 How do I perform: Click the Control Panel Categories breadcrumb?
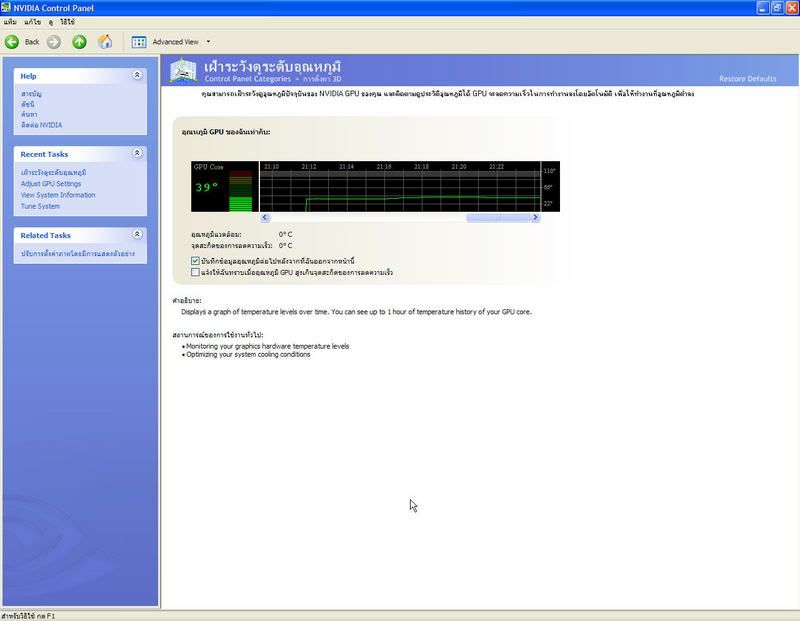[x=247, y=79]
